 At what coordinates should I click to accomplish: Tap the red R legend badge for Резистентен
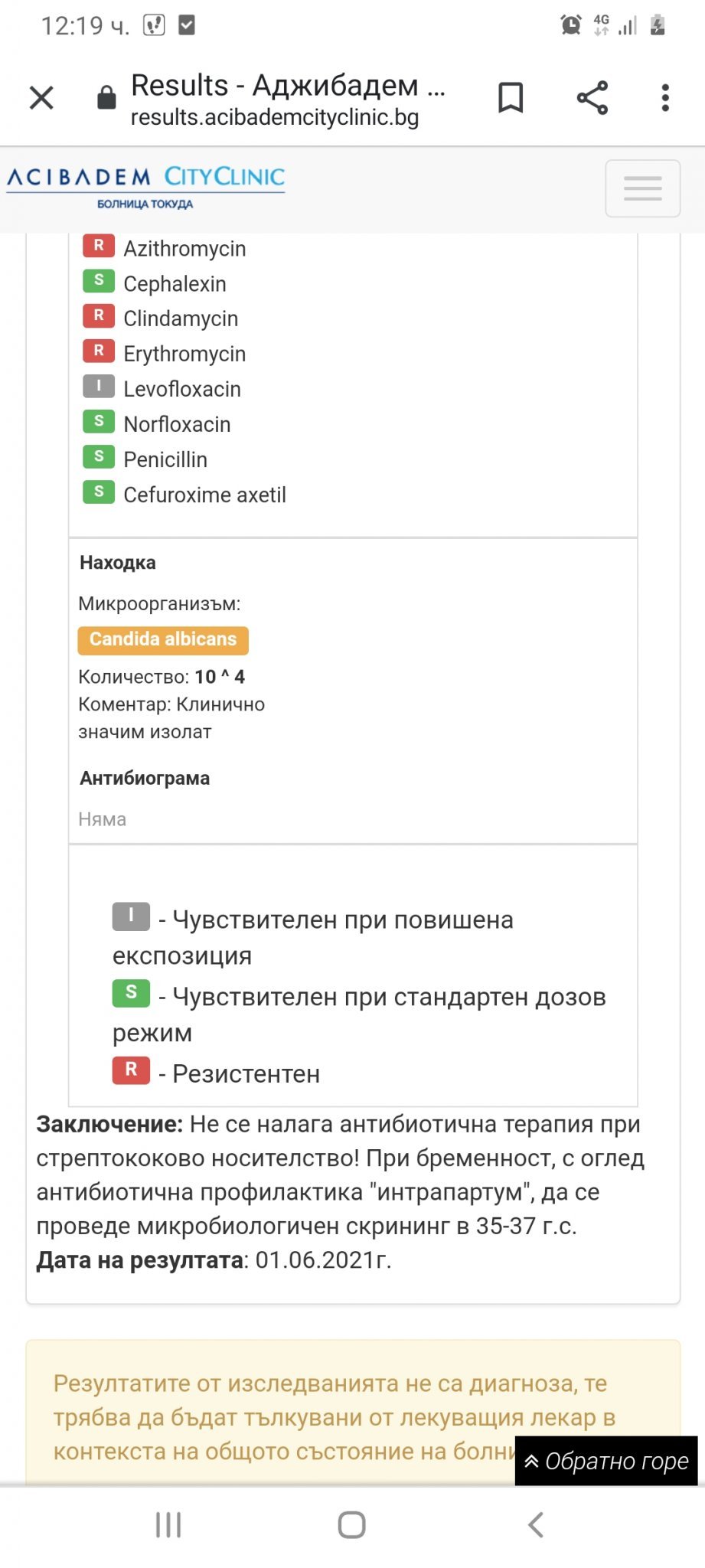[131, 1070]
